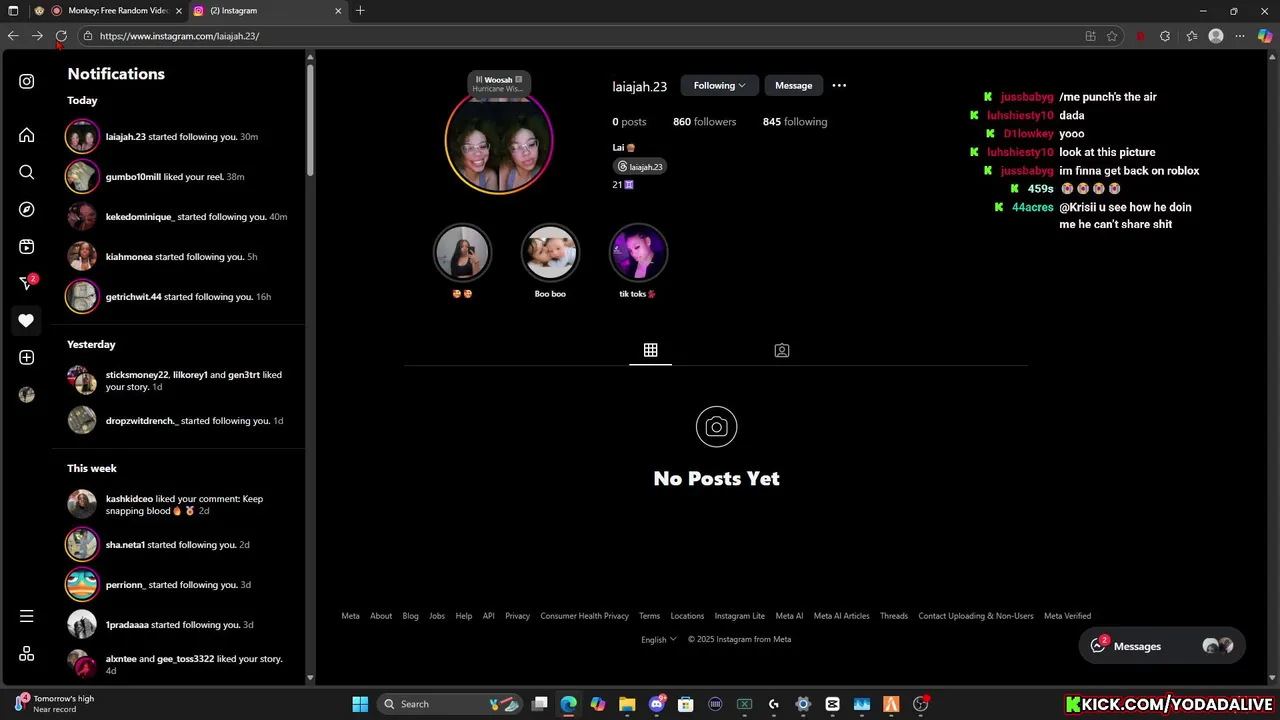The width and height of the screenshot is (1280, 720).
Task: Open File Explorer from the taskbar
Action: pyautogui.click(x=627, y=704)
